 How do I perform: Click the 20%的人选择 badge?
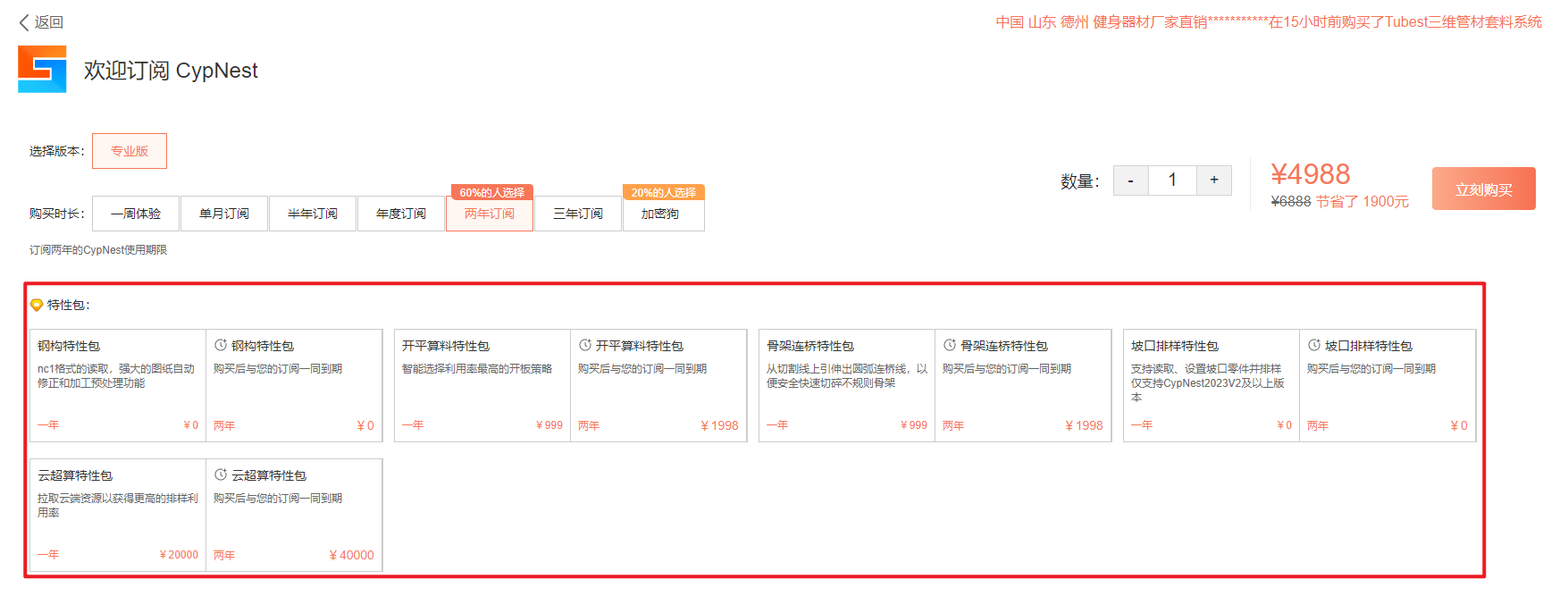coord(663,192)
